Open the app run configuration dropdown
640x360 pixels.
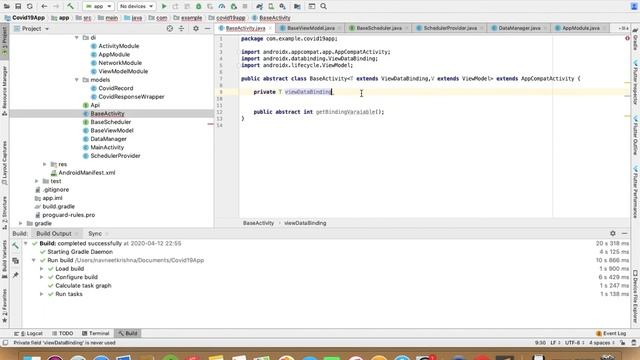point(98,6)
